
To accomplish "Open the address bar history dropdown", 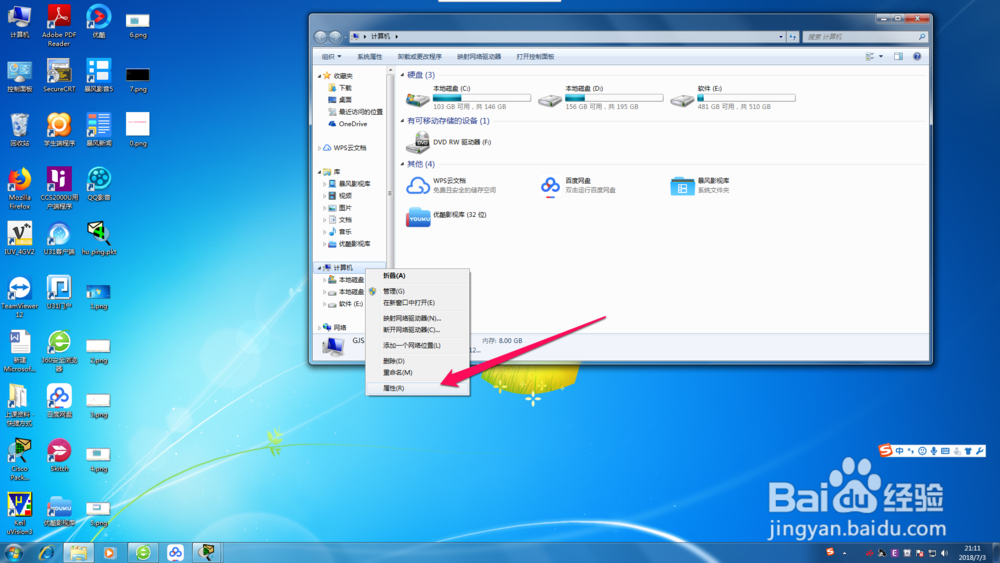I will coord(781,37).
